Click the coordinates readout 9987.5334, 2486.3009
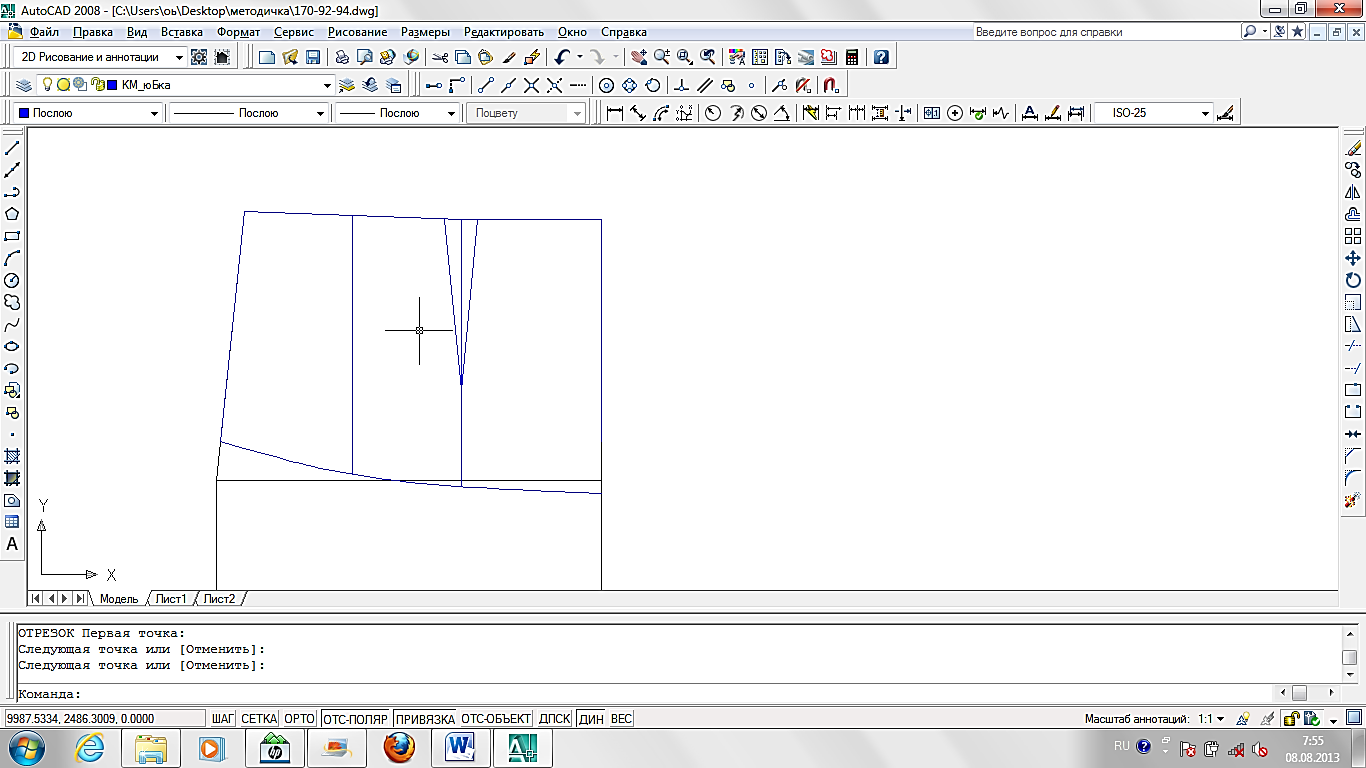This screenshot has height=768, width=1366. [x=104, y=719]
